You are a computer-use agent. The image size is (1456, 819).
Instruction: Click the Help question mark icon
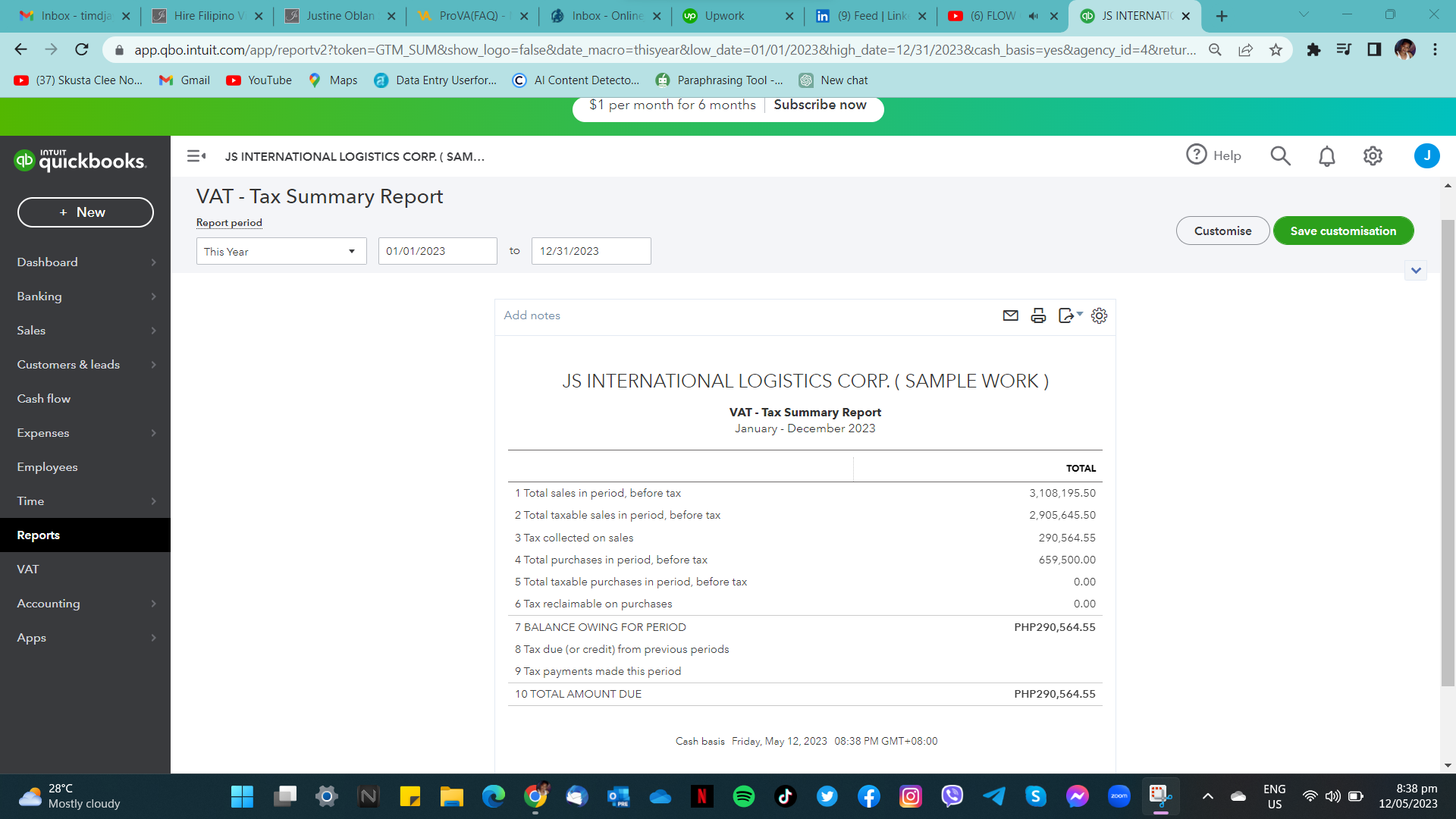pos(1196,155)
